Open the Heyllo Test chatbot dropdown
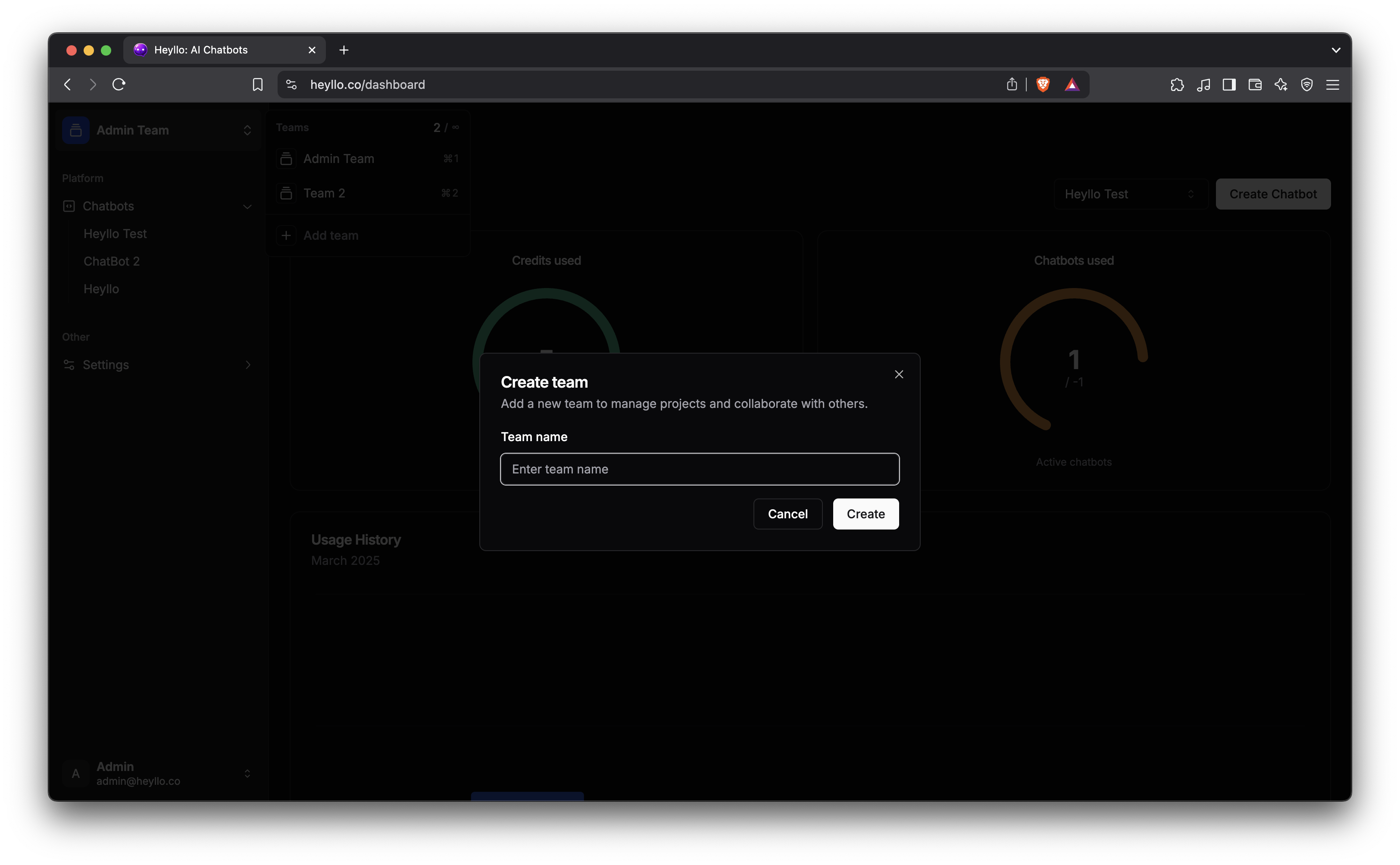 (1130, 194)
